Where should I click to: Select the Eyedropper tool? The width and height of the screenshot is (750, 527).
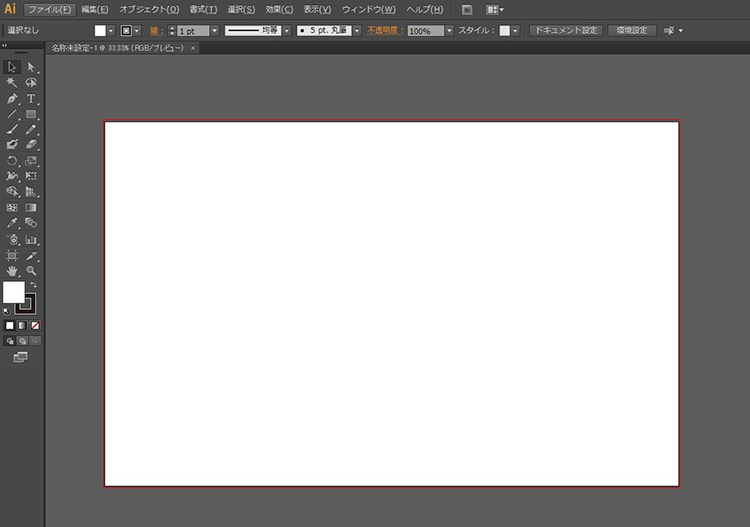[x=12, y=223]
